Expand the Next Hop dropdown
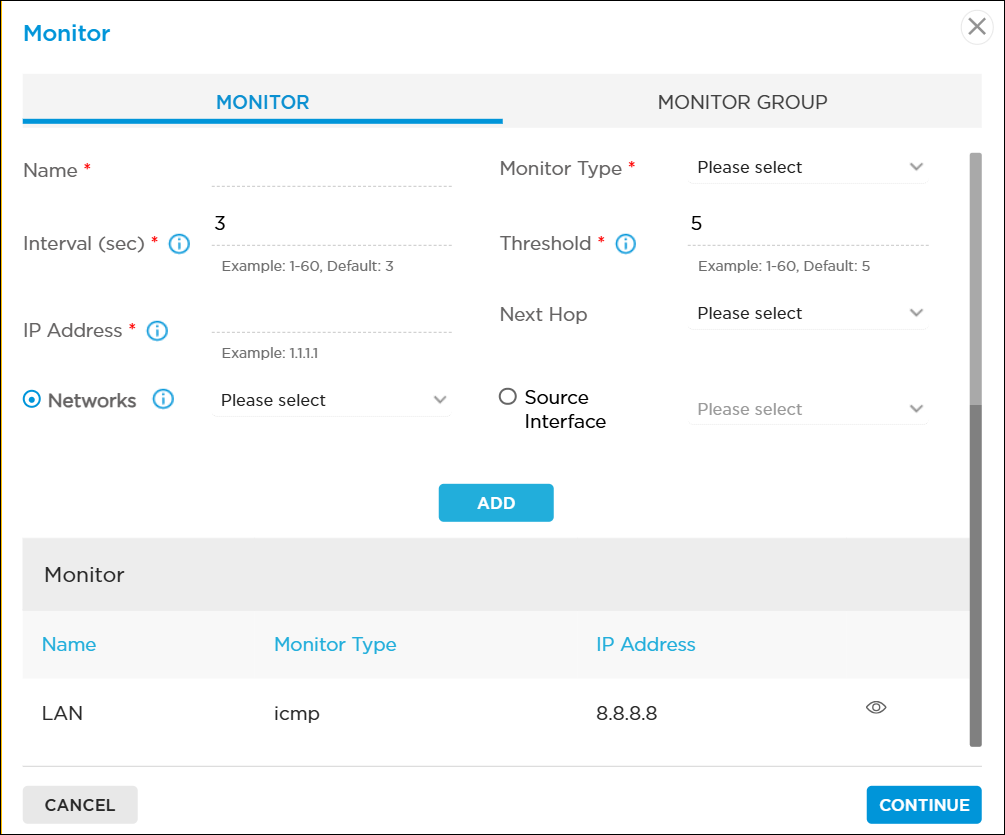The width and height of the screenshot is (1005, 835). (808, 314)
